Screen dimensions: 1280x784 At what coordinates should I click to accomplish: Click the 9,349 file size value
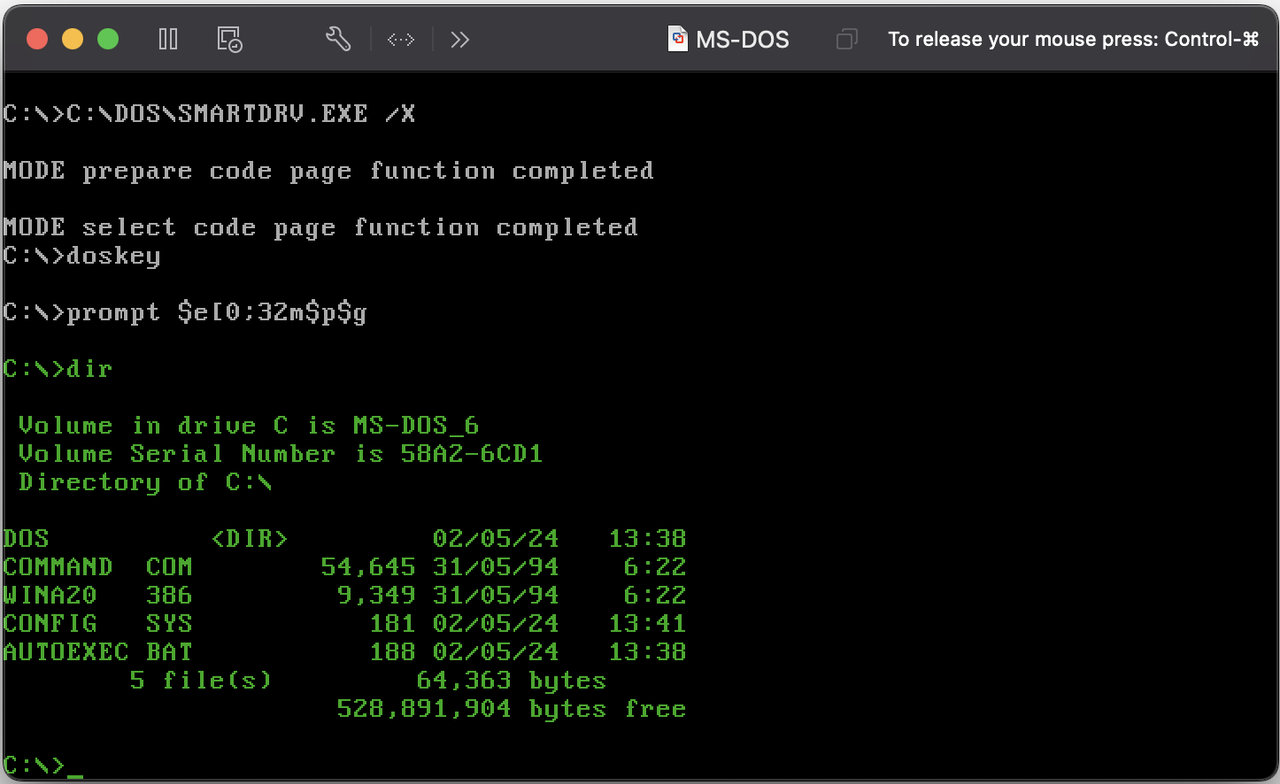pos(376,595)
